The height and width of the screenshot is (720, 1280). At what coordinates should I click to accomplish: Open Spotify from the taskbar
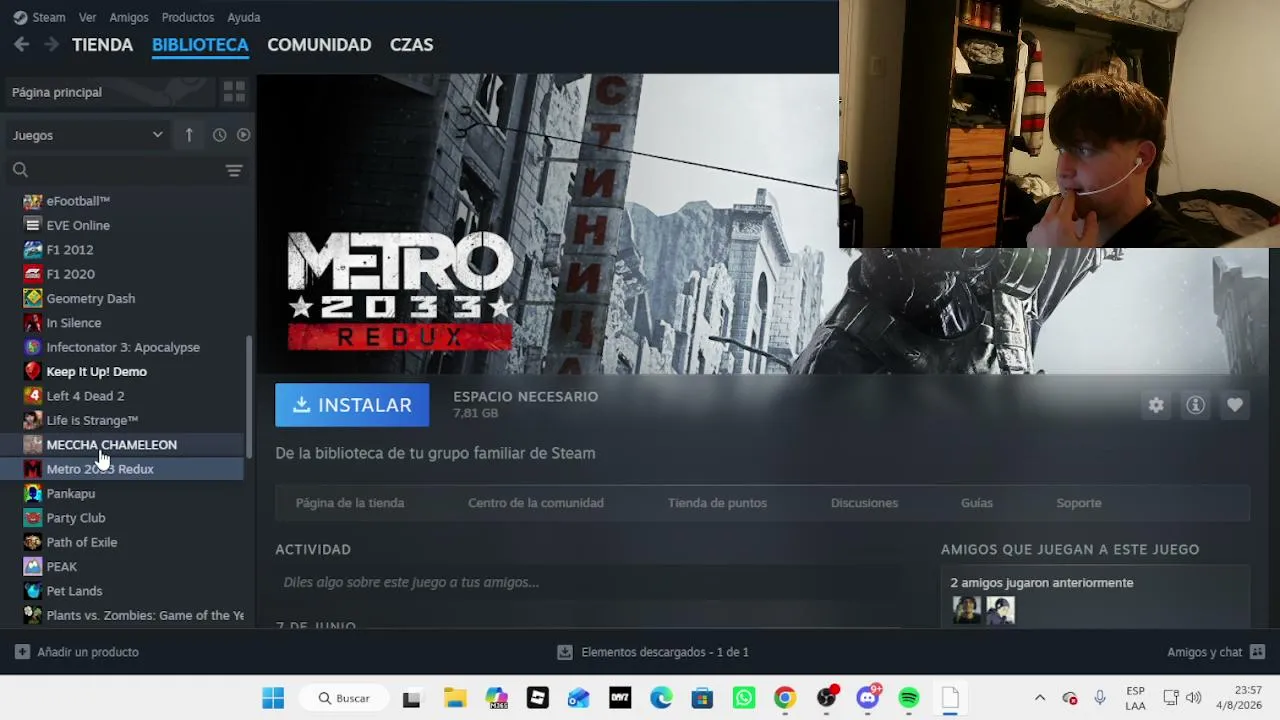908,698
